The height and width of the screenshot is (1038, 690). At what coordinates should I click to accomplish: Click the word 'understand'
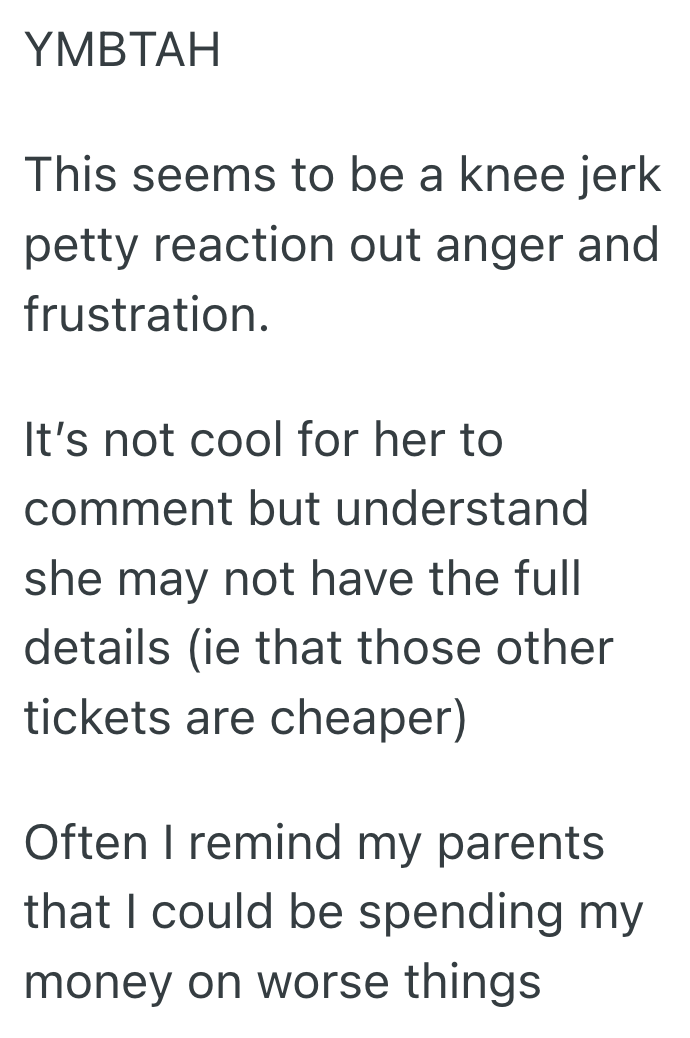462,508
